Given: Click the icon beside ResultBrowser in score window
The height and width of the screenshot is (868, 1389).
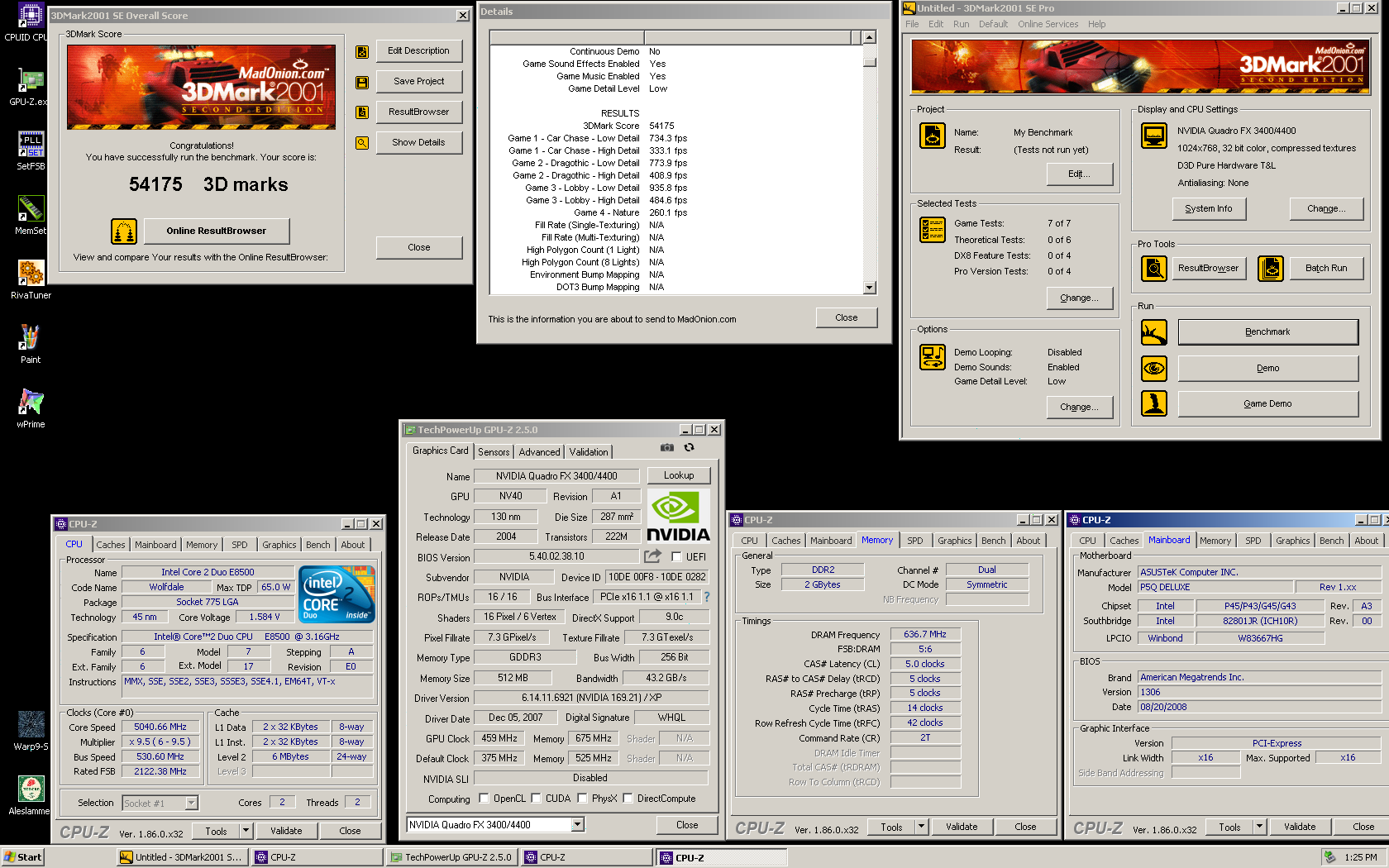Looking at the screenshot, I should click(x=362, y=112).
